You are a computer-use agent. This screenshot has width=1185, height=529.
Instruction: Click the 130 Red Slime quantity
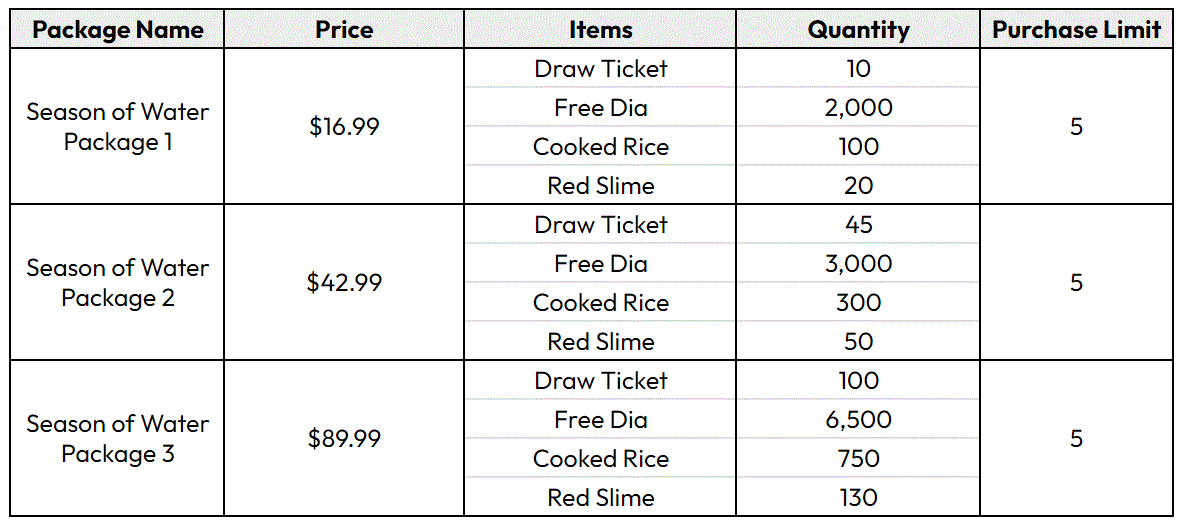(x=858, y=498)
